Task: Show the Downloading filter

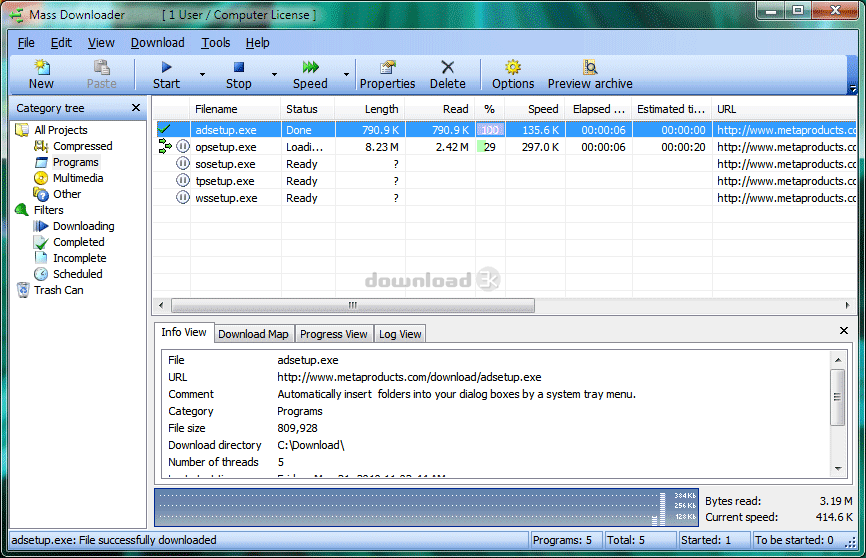Action: click(83, 226)
